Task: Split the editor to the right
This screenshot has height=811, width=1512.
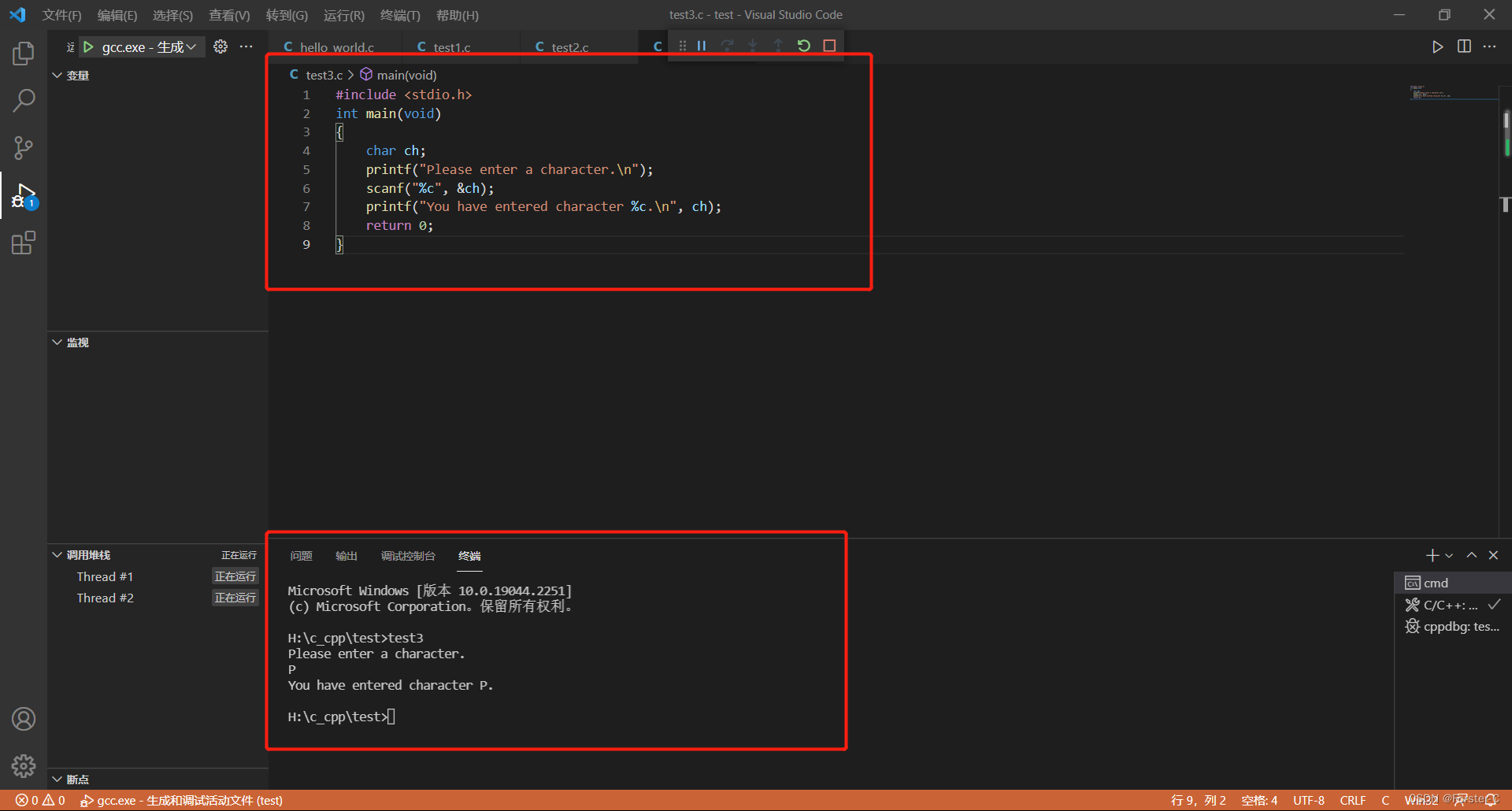Action: [x=1464, y=46]
